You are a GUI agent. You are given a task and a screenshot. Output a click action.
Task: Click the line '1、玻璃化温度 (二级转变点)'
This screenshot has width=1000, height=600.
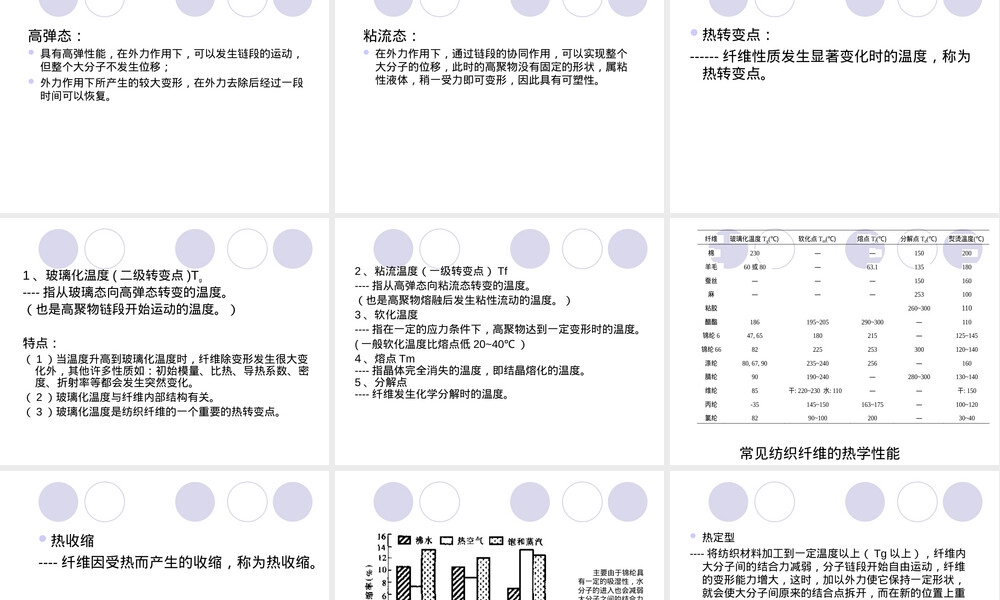pos(113,275)
